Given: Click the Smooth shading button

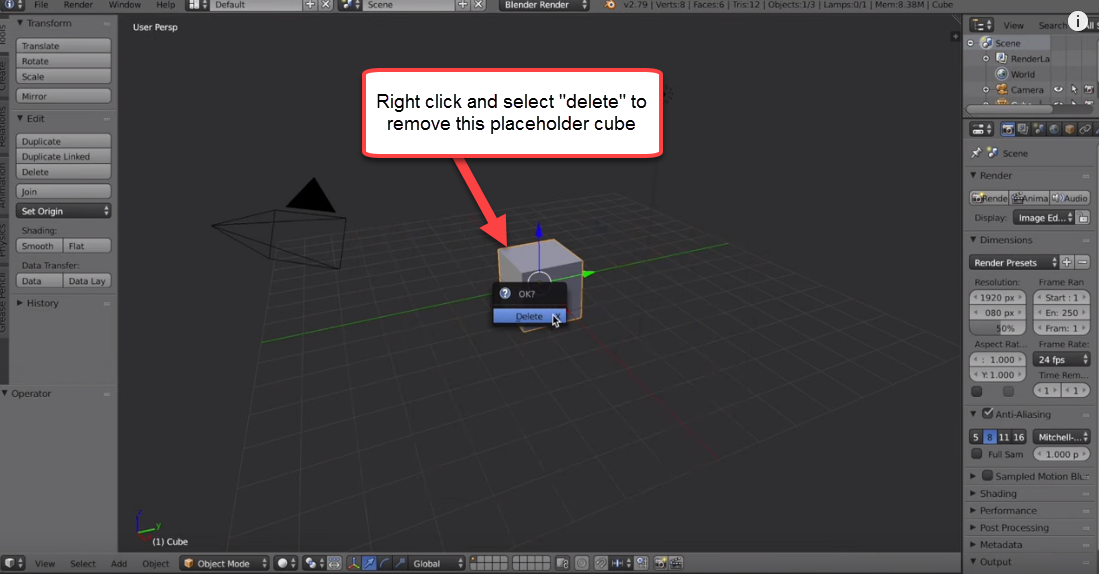Looking at the screenshot, I should pos(39,246).
